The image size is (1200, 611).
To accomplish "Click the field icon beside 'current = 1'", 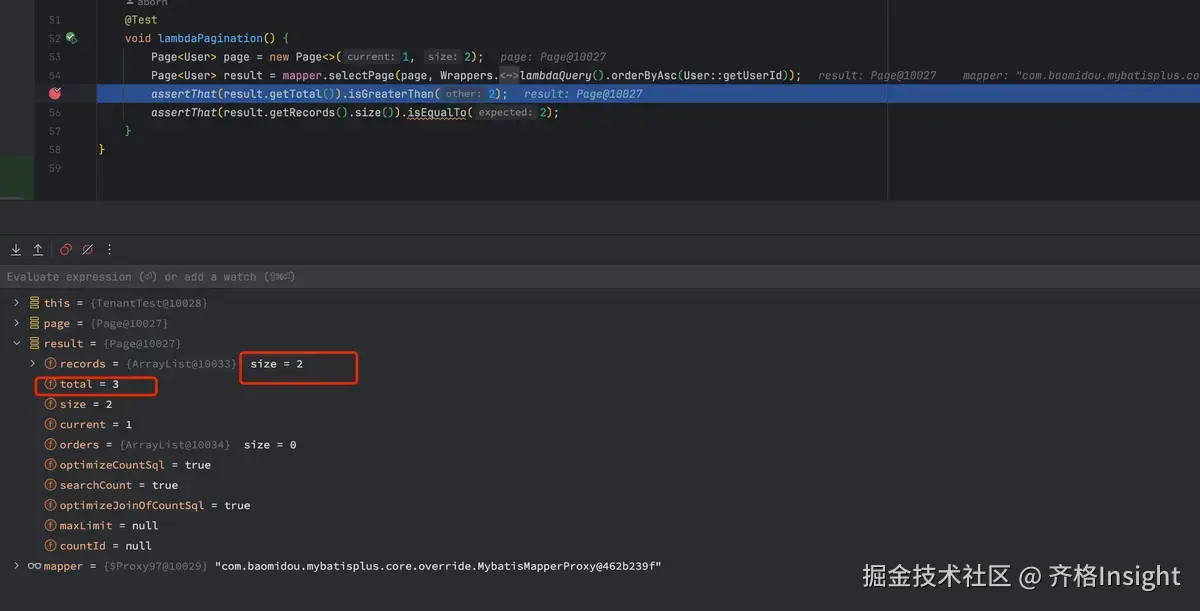I will click(50, 424).
